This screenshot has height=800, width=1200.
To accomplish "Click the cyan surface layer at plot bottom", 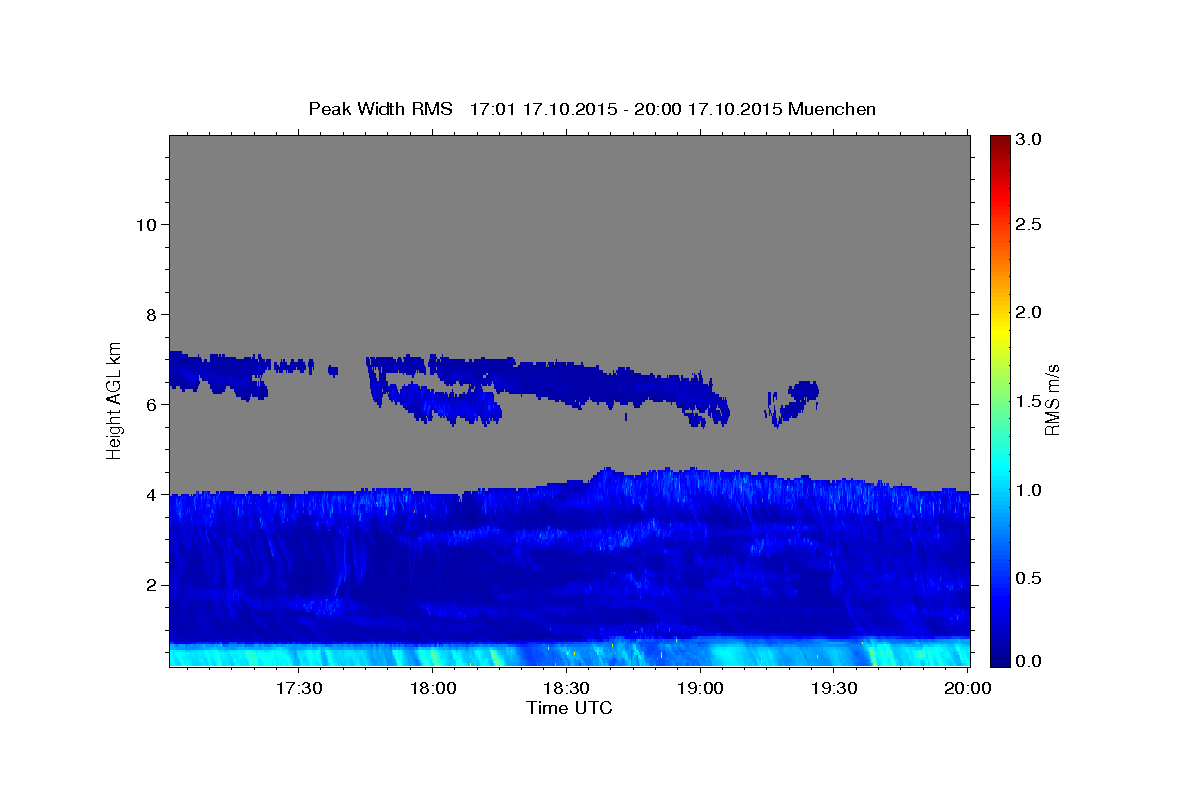I will (569, 655).
